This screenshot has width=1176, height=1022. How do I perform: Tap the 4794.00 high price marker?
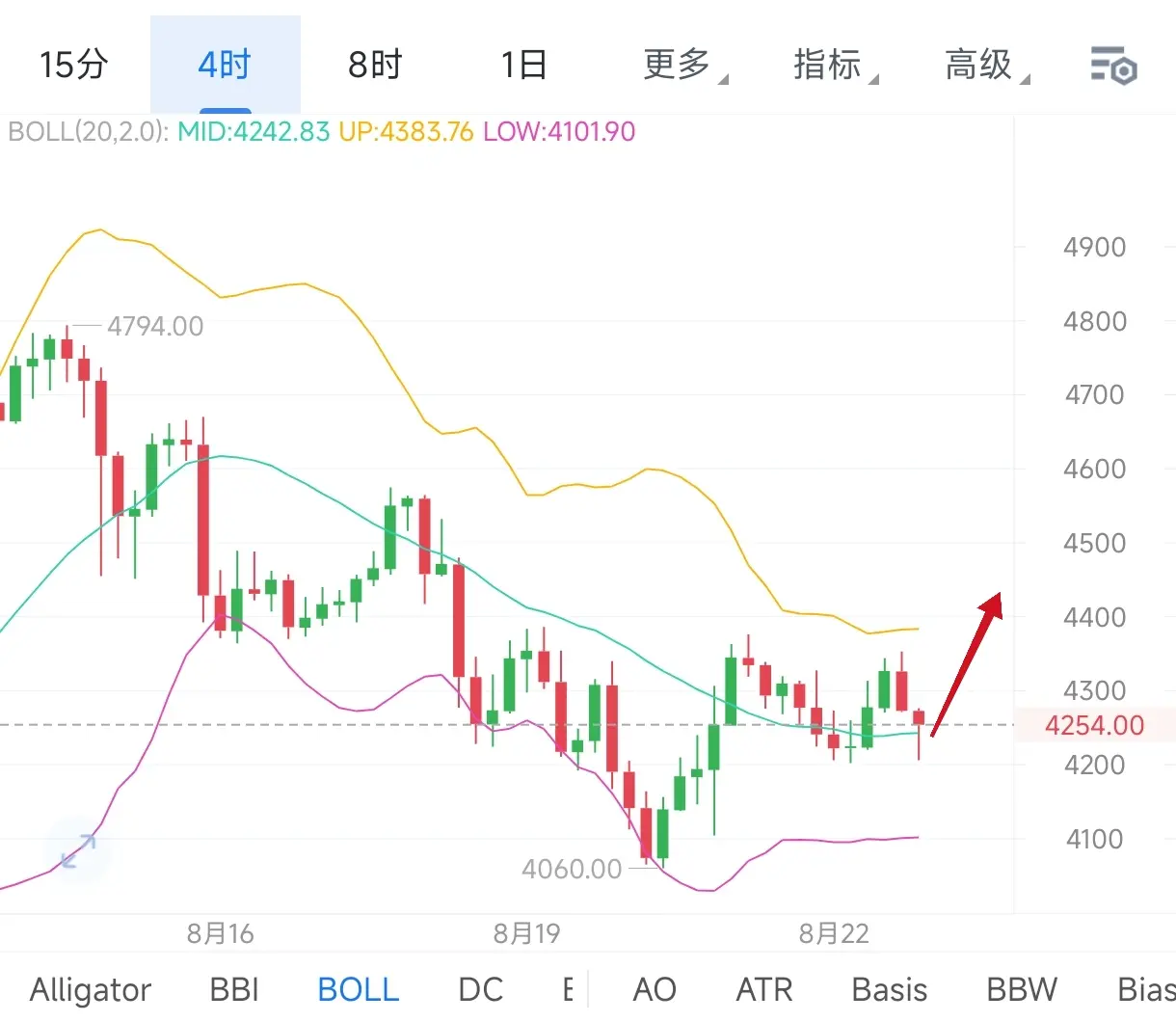[155, 327]
